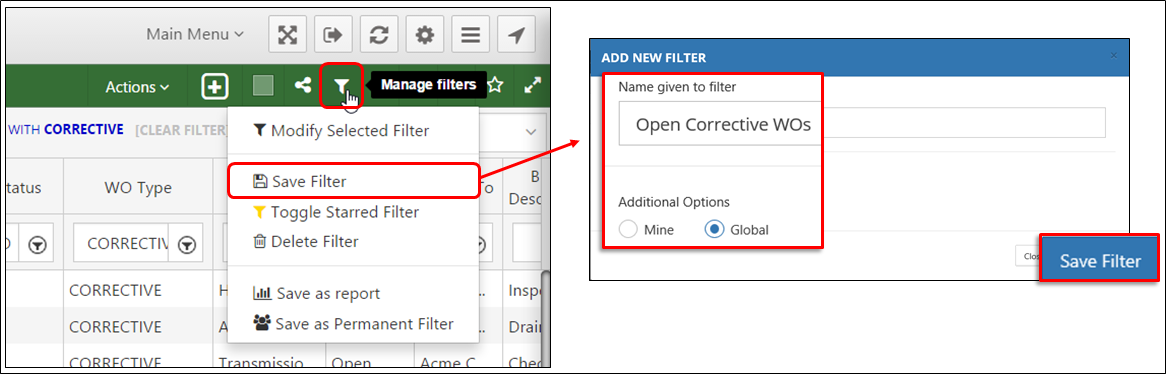Click the star favorite icon
Image resolution: width=1166 pixels, height=374 pixels.
click(495, 86)
